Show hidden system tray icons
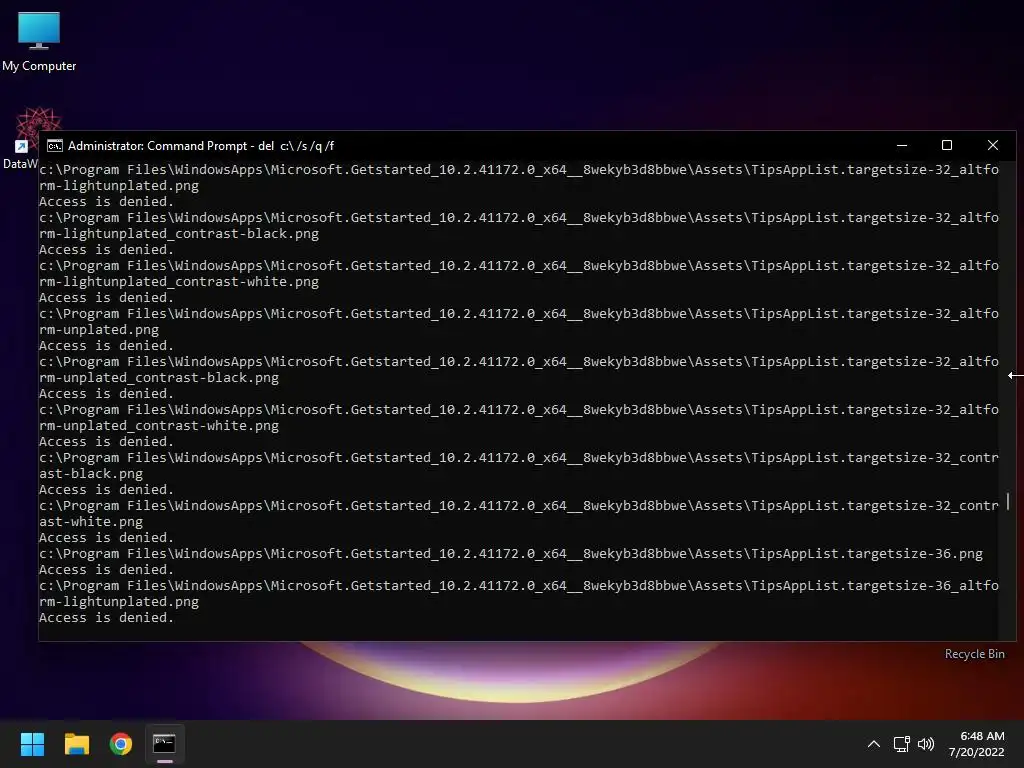Image resolution: width=1024 pixels, height=768 pixels. point(874,744)
